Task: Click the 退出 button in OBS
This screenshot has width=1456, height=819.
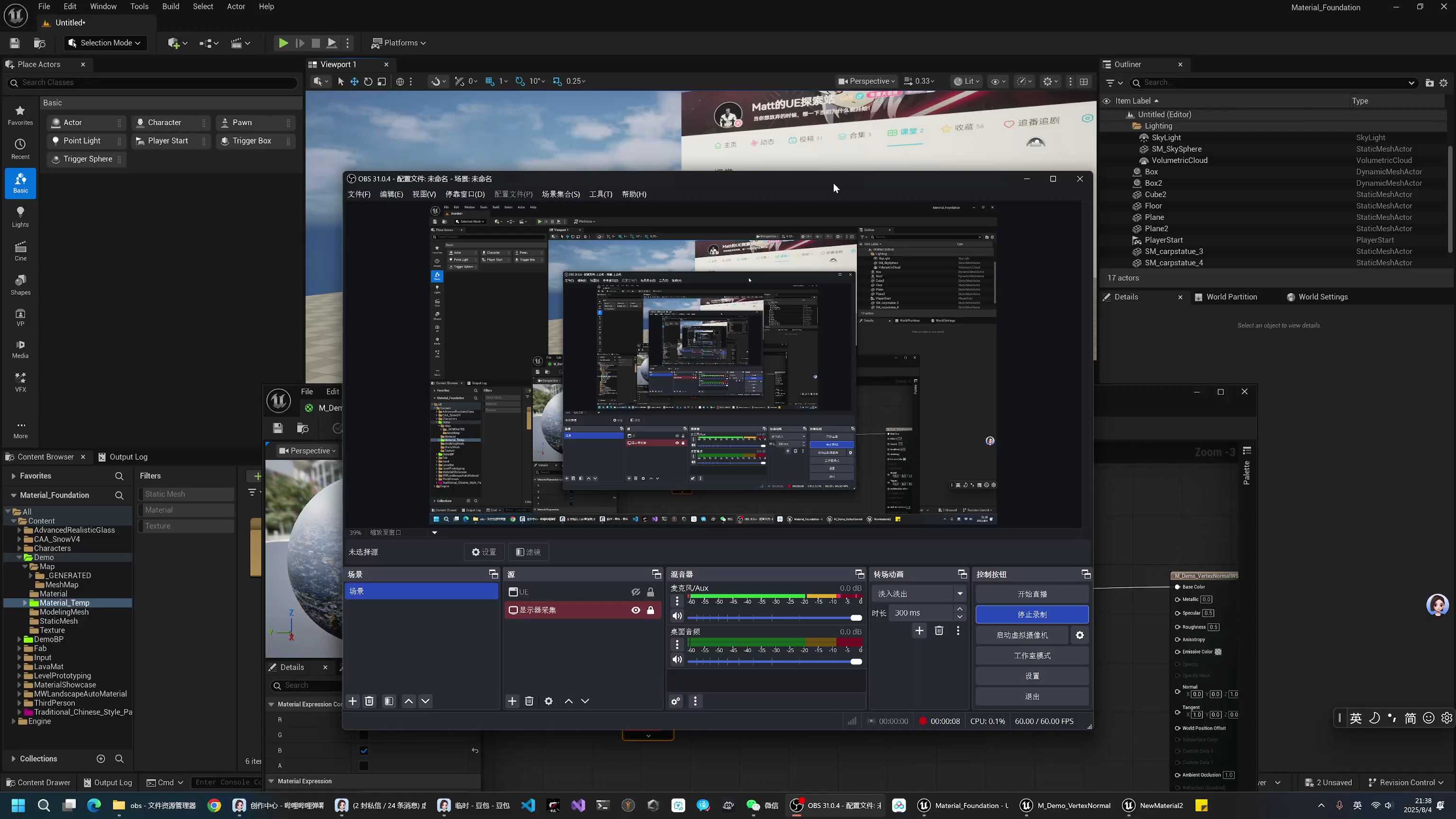Action: [x=1032, y=696]
